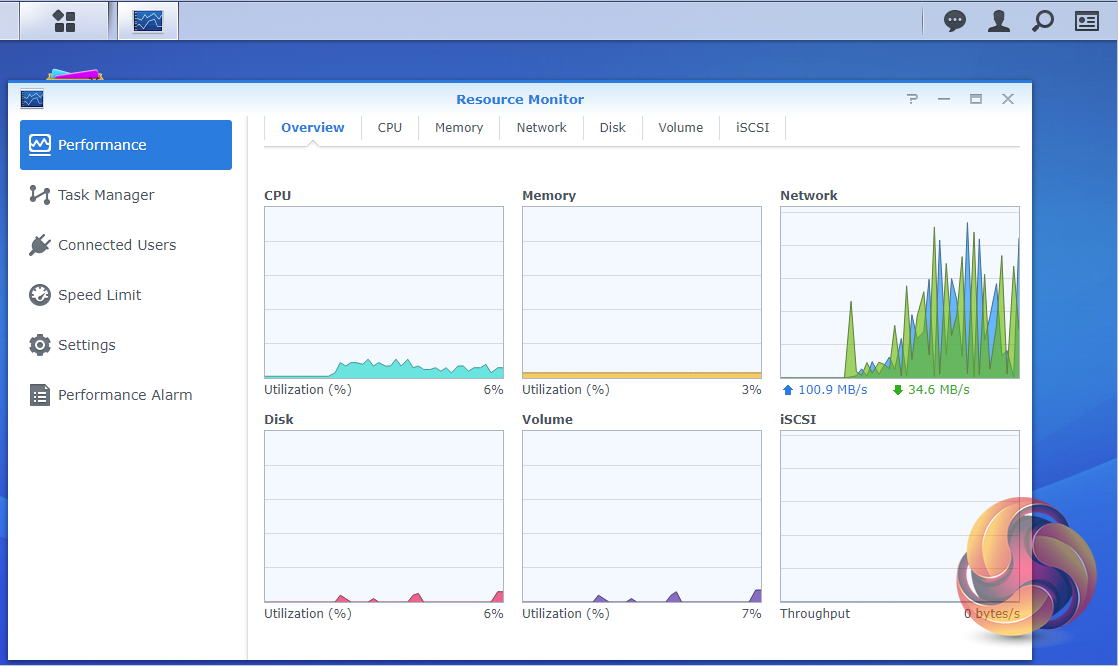This screenshot has height=666, width=1118.
Task: Open the DSM Main Menu icon
Action: (64, 21)
